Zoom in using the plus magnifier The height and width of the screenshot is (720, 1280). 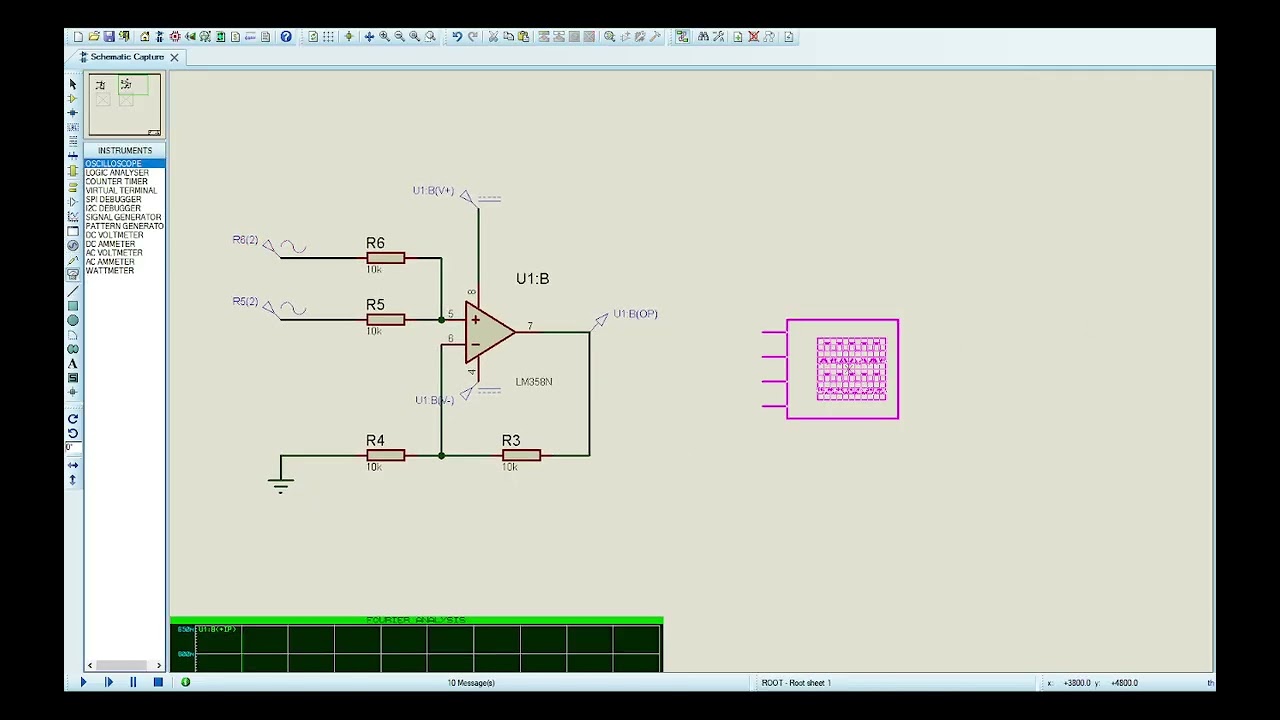click(x=384, y=37)
